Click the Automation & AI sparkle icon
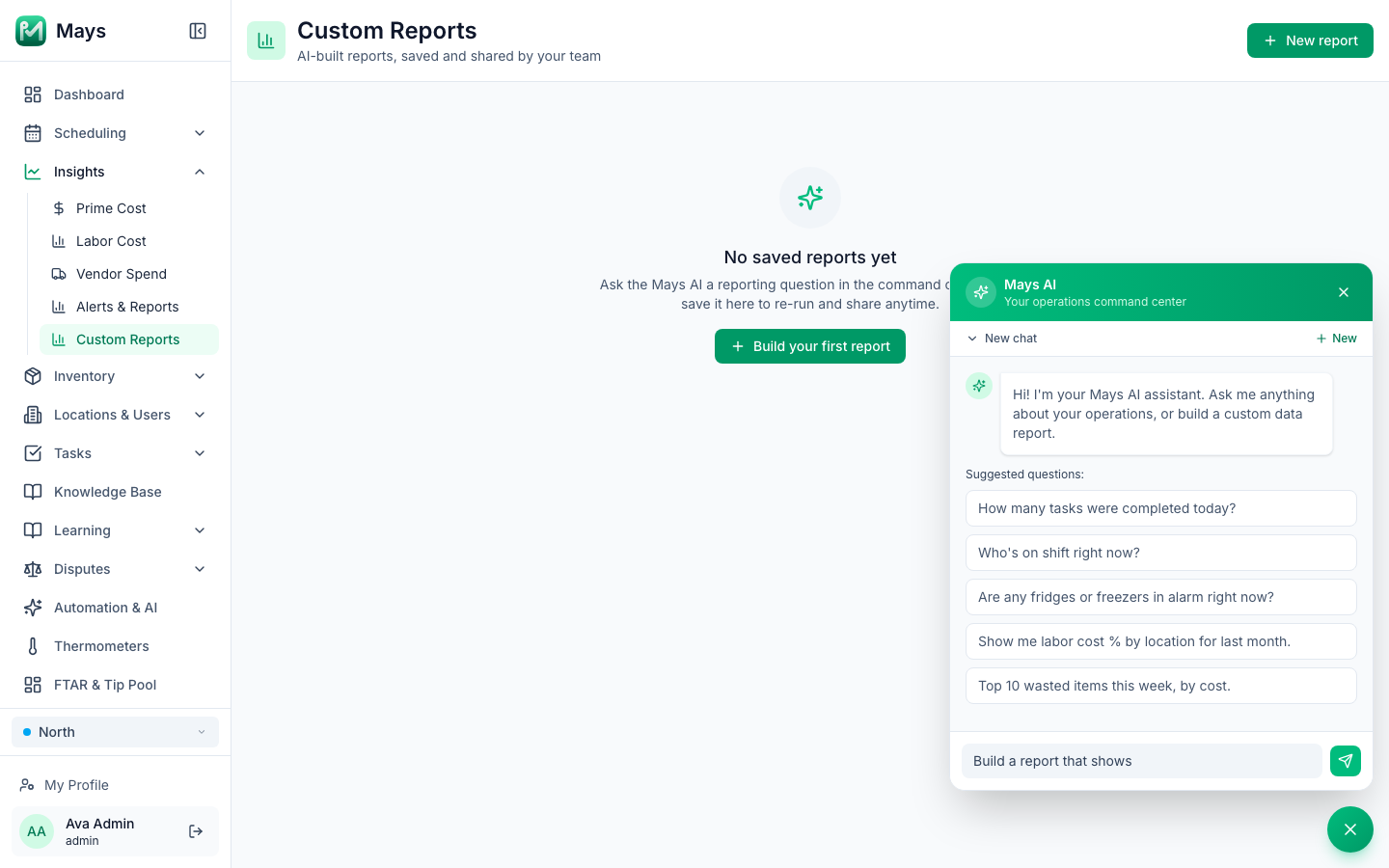 [33, 608]
